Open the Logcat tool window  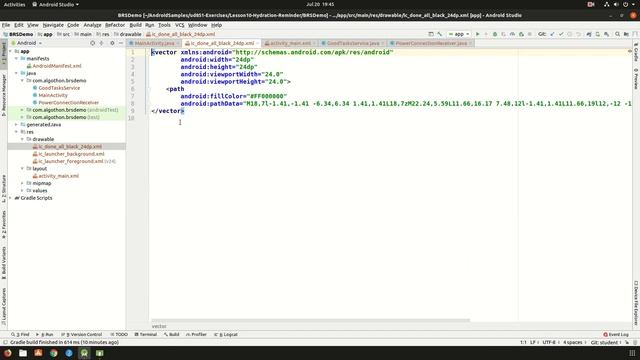click(x=226, y=334)
